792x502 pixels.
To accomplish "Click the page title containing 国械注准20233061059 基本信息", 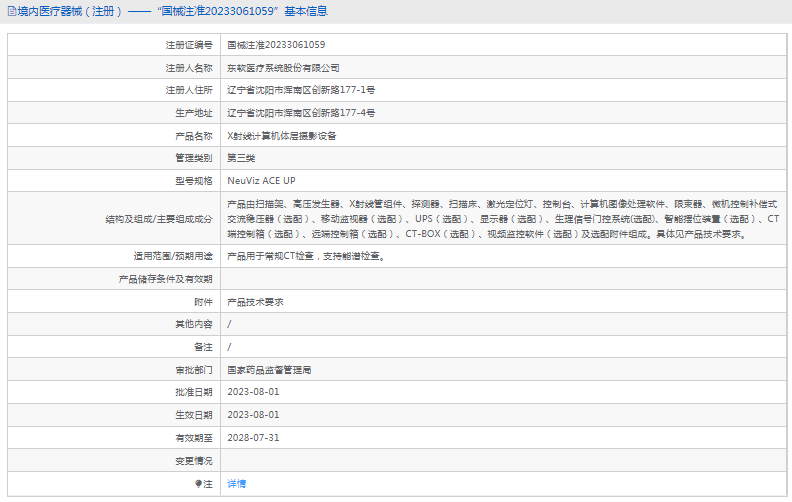I will click(172, 11).
